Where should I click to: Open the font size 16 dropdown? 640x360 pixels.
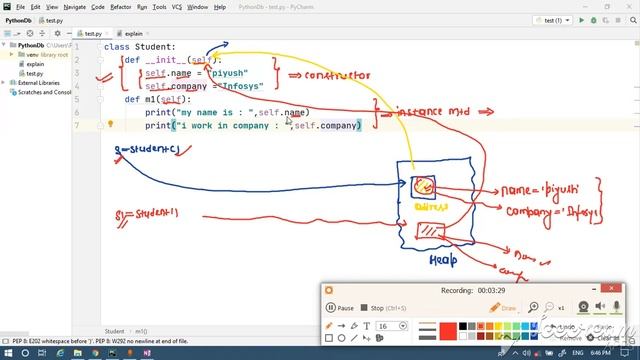click(x=403, y=326)
